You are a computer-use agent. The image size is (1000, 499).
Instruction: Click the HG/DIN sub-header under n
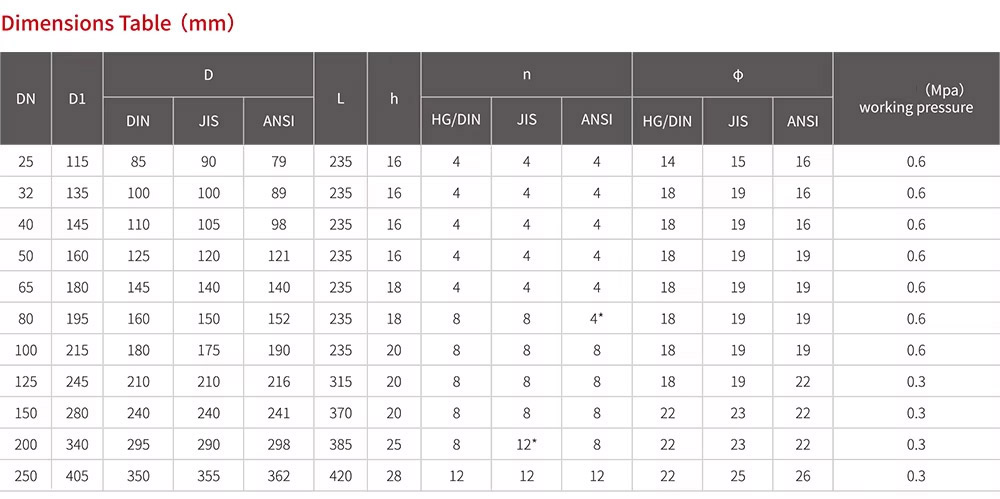tap(456, 120)
